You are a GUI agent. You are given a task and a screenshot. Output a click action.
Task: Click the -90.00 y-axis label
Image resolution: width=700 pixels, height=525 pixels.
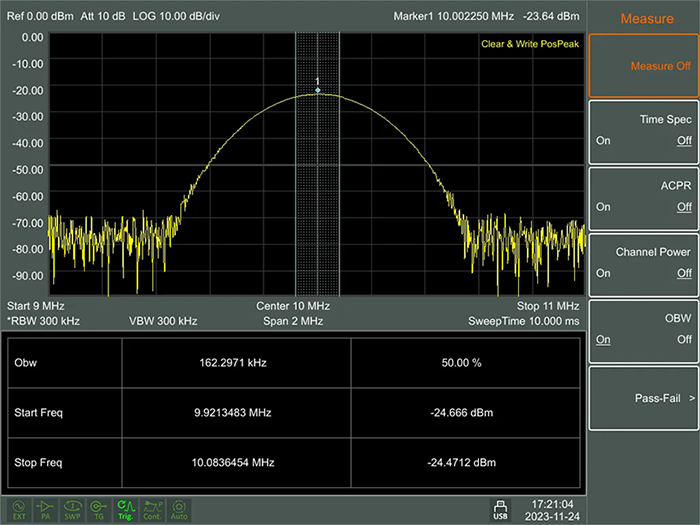(x=28, y=275)
